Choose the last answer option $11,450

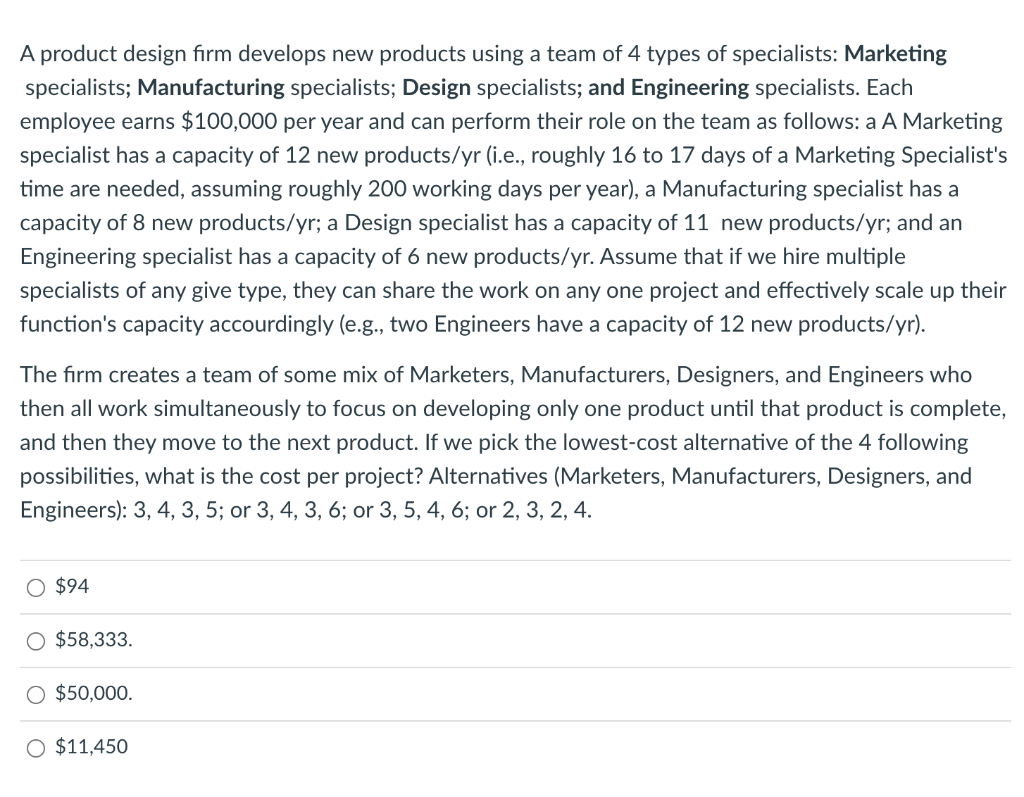(x=36, y=746)
